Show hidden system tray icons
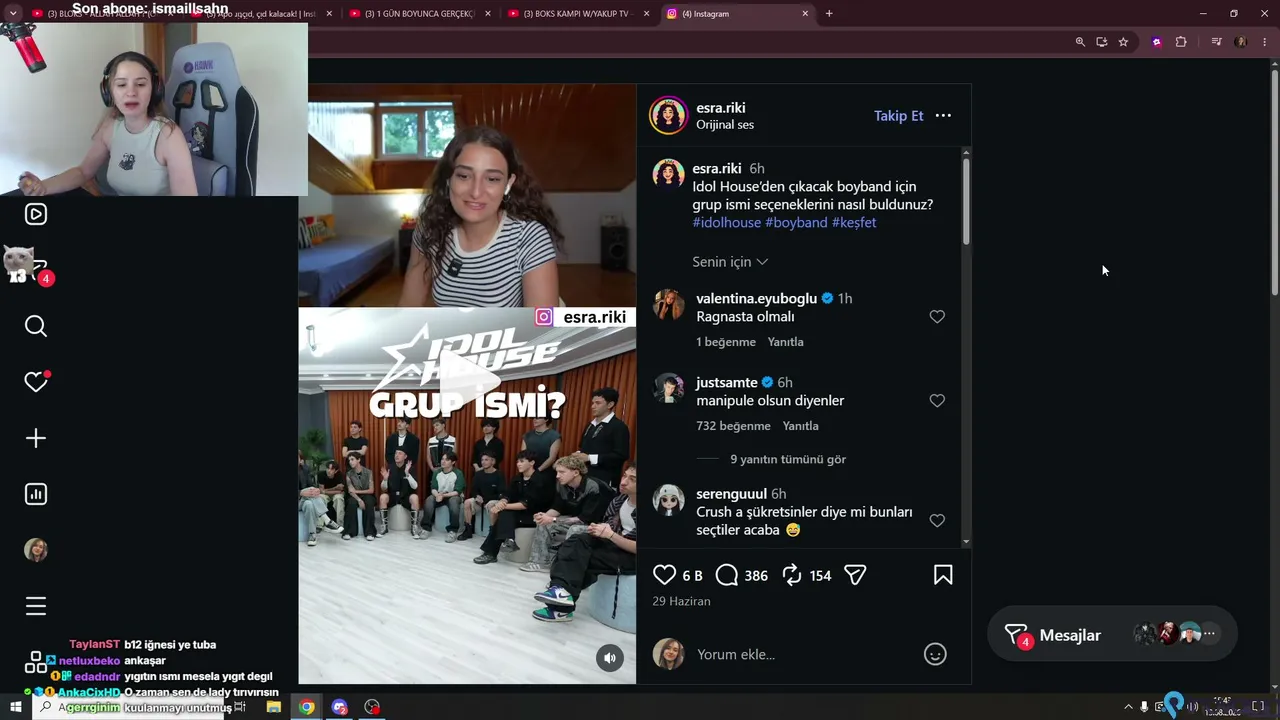1280x720 pixels. pos(1129,707)
